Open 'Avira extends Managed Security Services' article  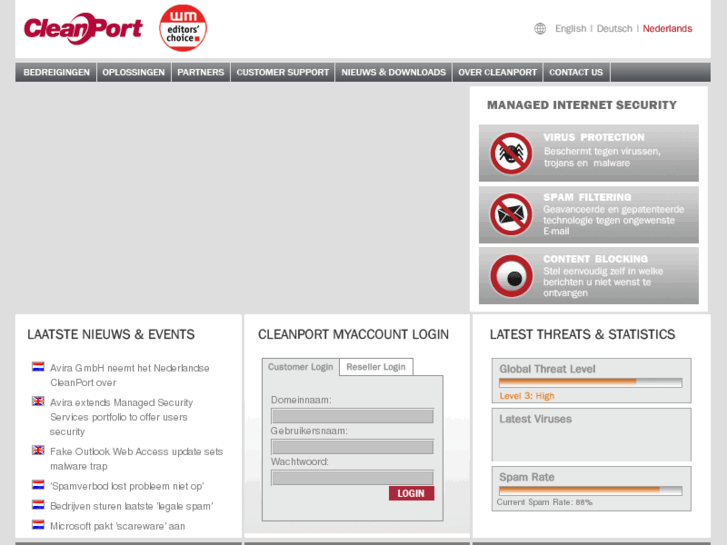pos(121,417)
